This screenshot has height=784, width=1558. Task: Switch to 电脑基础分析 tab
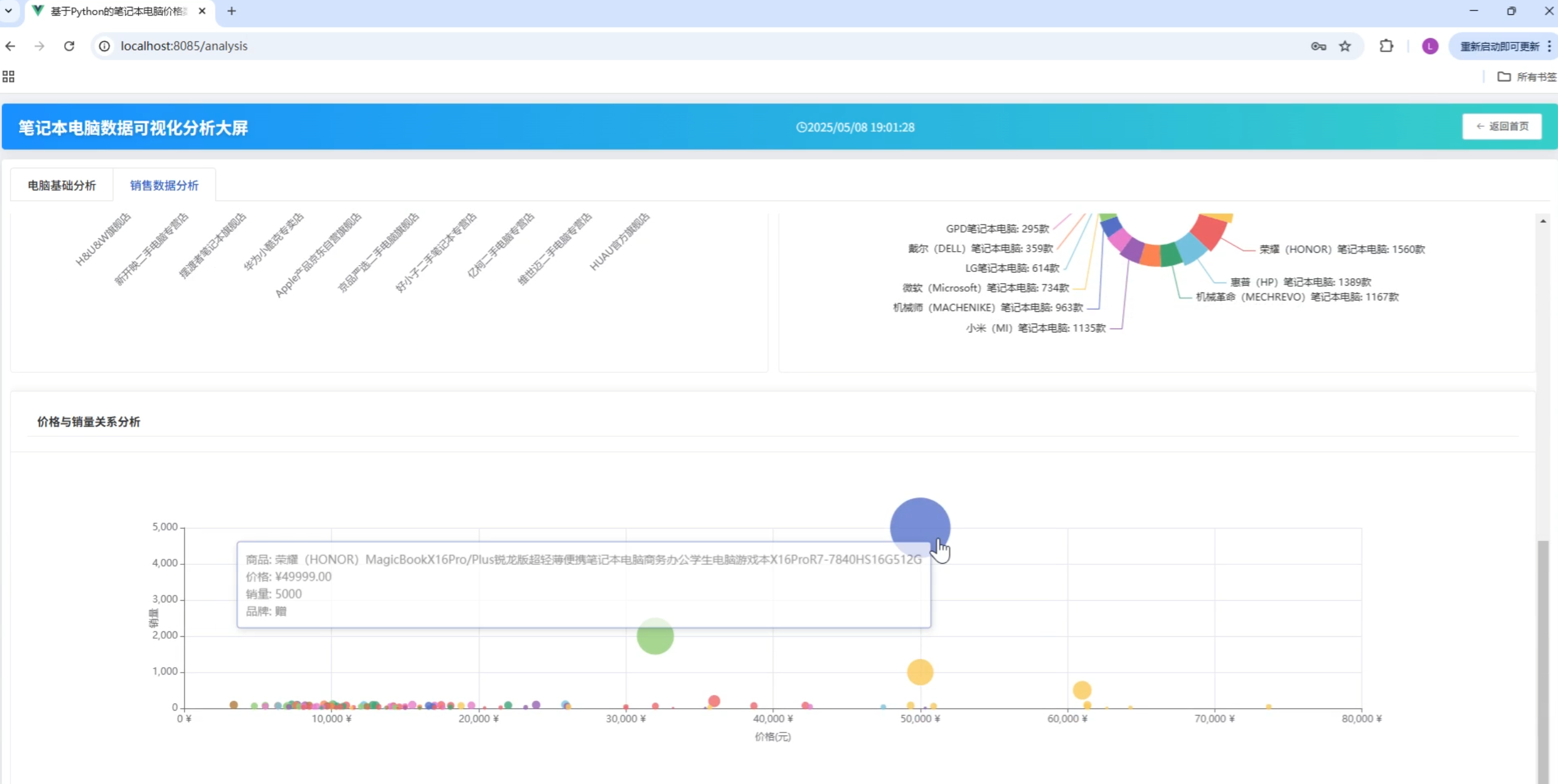point(62,185)
